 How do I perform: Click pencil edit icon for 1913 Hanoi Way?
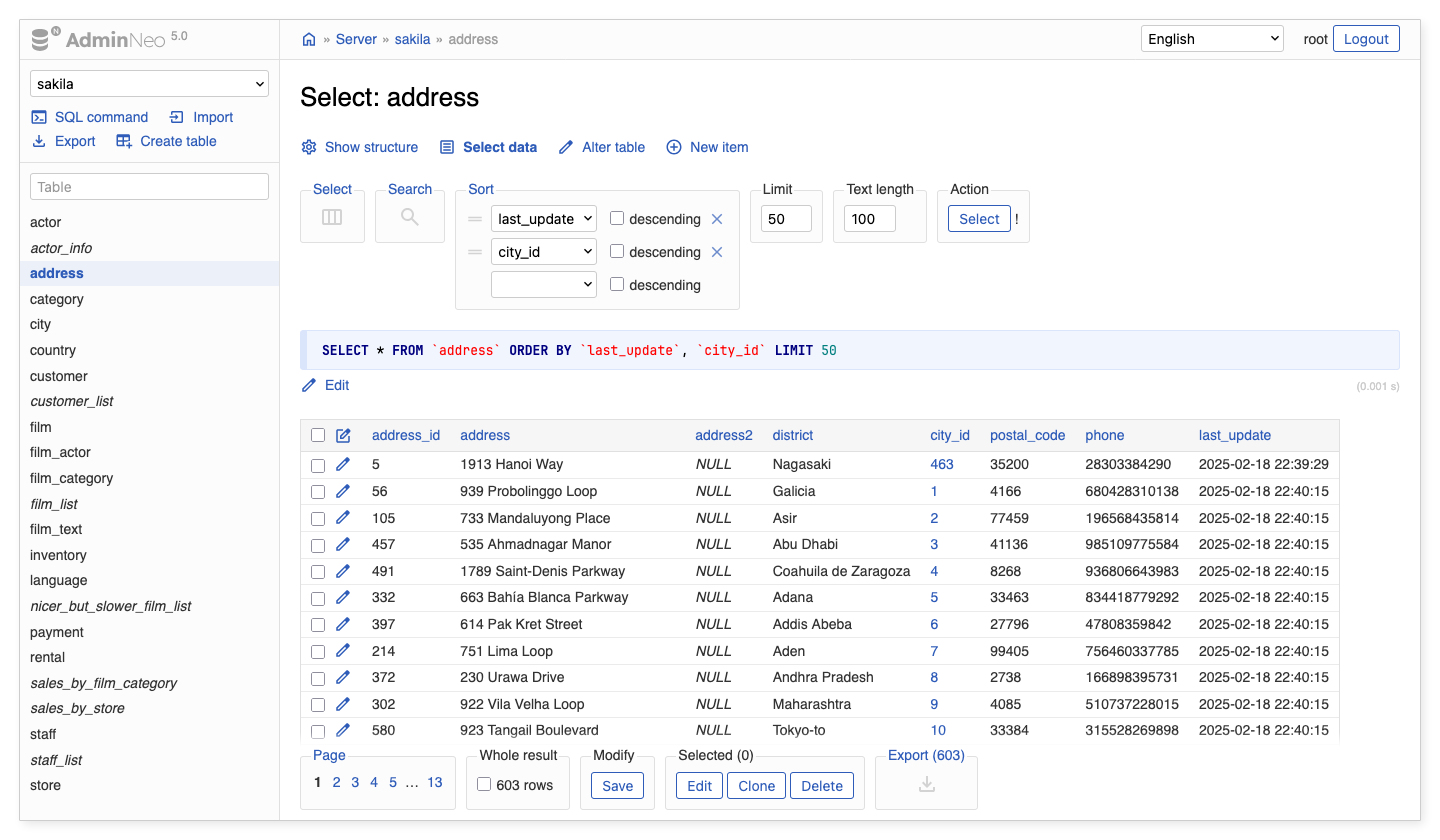343,464
